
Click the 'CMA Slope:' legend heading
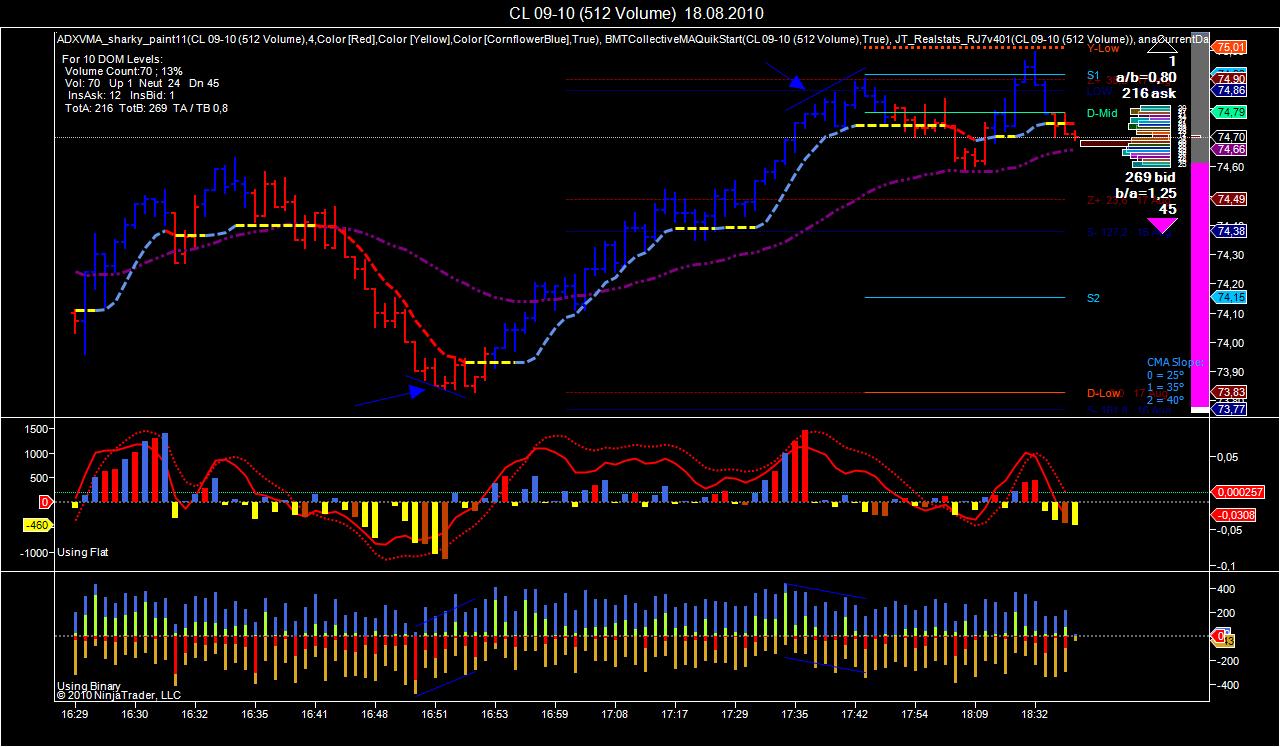pos(1176,362)
